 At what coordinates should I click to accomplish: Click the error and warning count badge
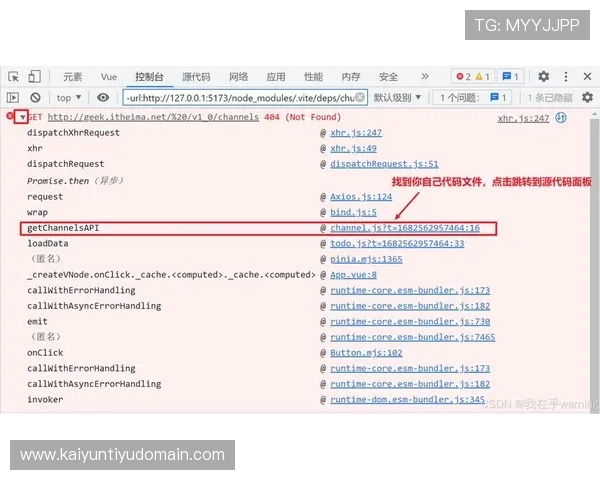coord(472,76)
